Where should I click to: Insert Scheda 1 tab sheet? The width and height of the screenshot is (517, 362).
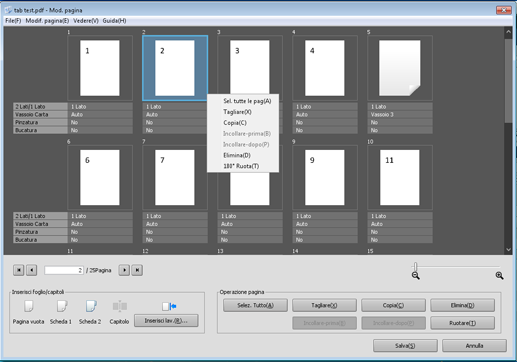tap(62, 306)
